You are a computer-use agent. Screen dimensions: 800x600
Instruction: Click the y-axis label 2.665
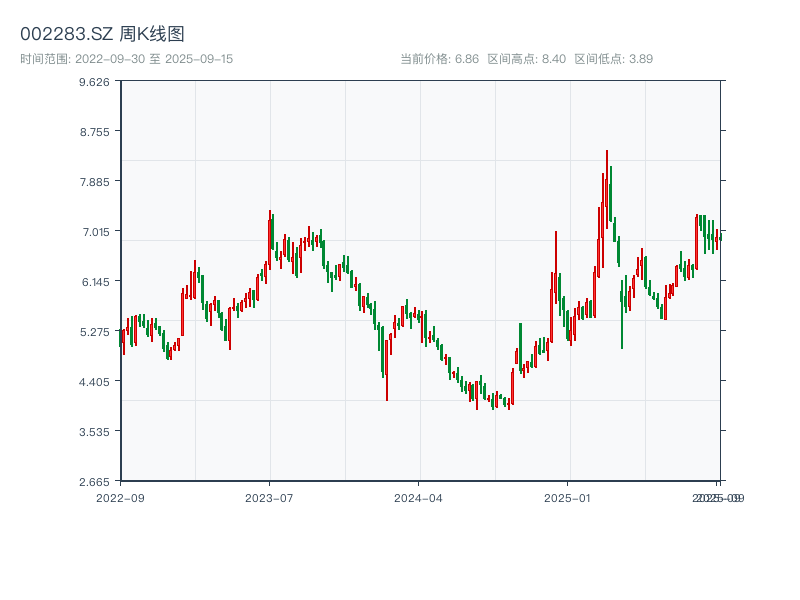coord(94,482)
